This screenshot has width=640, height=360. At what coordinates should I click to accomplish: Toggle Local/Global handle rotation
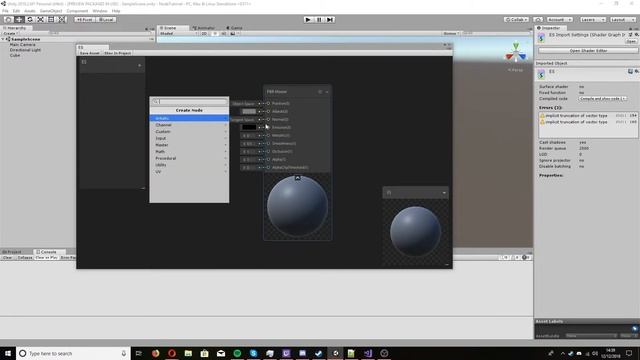(106, 20)
